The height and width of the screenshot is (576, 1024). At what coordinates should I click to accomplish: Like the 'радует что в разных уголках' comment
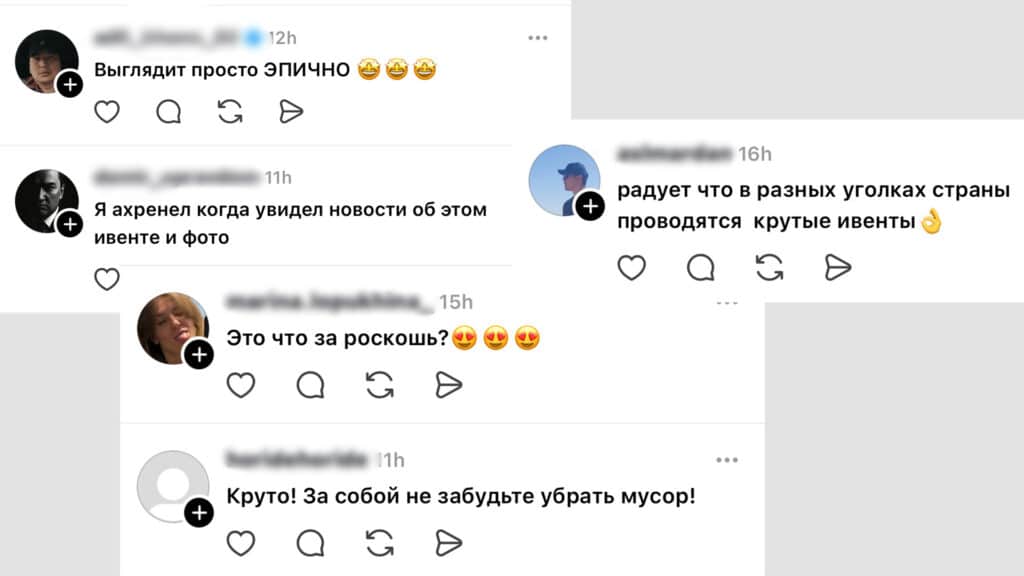632,267
